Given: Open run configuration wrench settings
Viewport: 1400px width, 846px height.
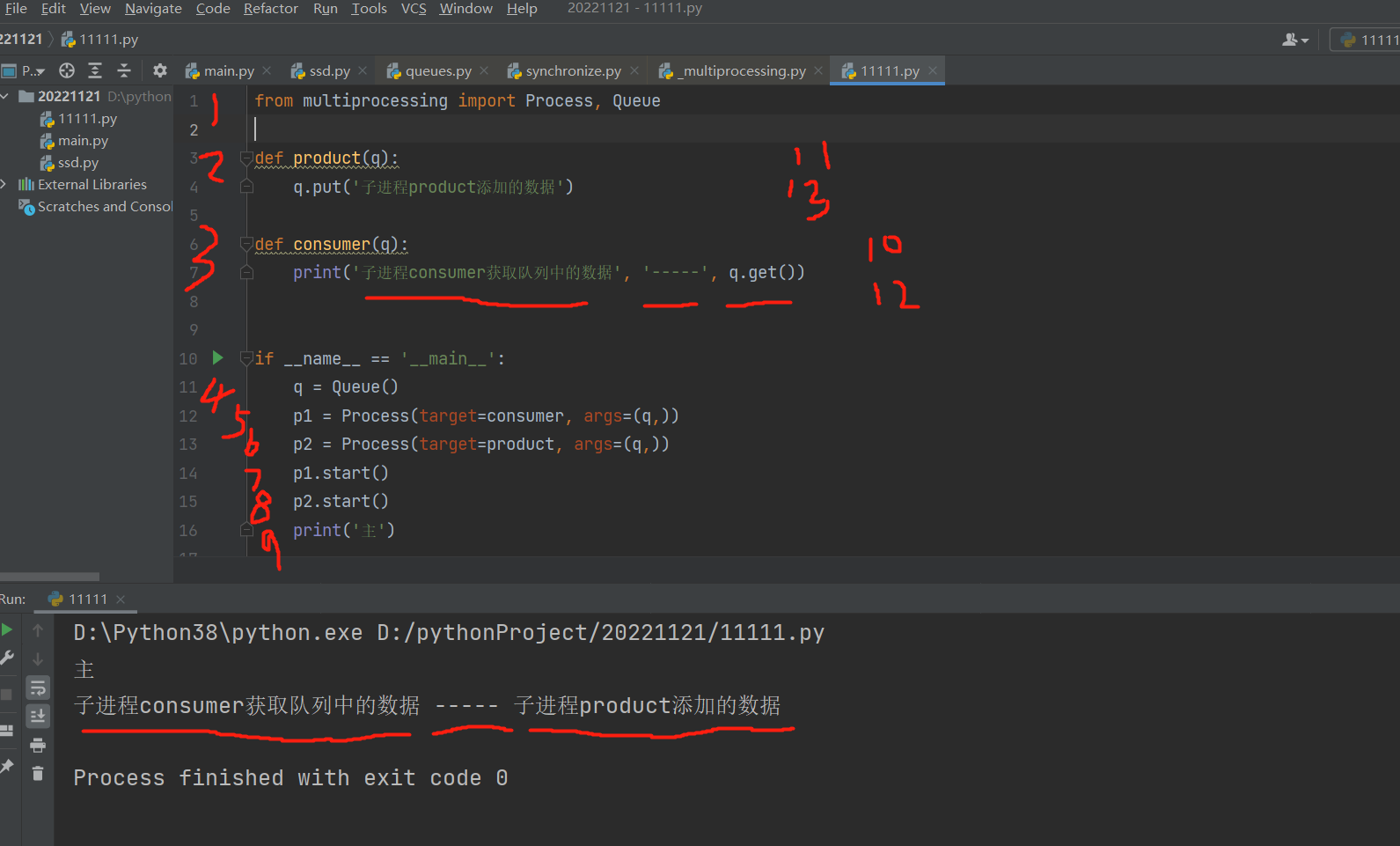Looking at the screenshot, I should [x=7, y=658].
